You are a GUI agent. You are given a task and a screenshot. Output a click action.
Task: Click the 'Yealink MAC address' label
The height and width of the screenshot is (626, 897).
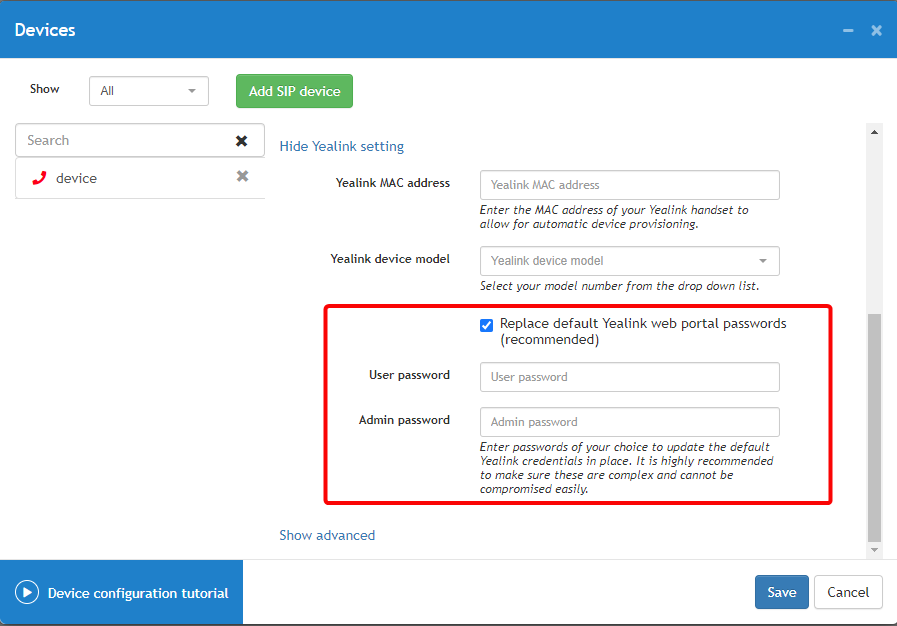pyautogui.click(x=392, y=183)
